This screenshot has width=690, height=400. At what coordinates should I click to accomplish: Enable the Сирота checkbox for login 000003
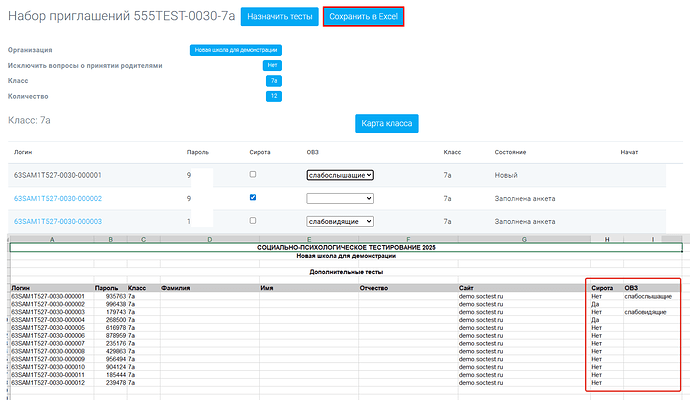point(254,221)
